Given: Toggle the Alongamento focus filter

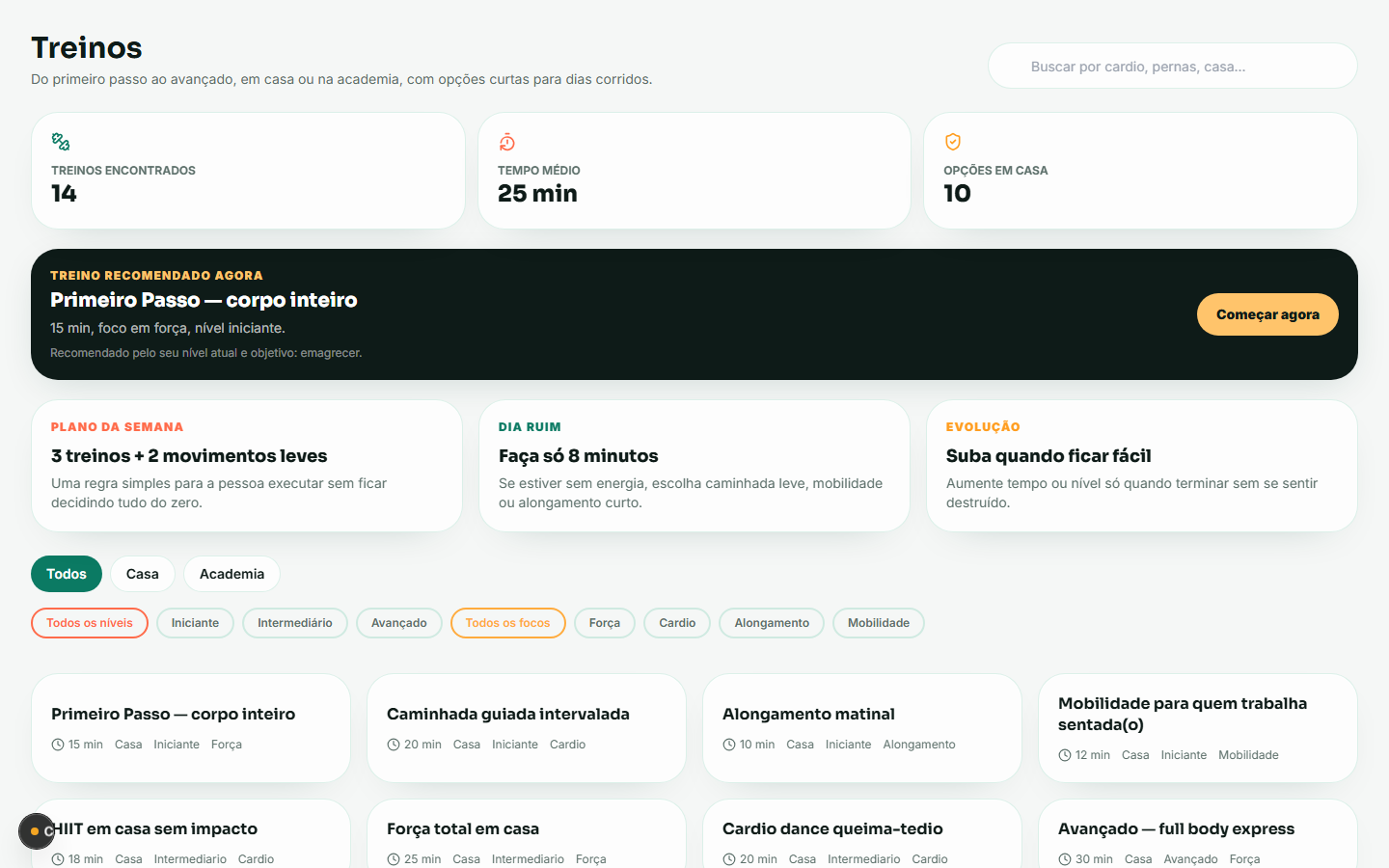Looking at the screenshot, I should tap(772, 623).
